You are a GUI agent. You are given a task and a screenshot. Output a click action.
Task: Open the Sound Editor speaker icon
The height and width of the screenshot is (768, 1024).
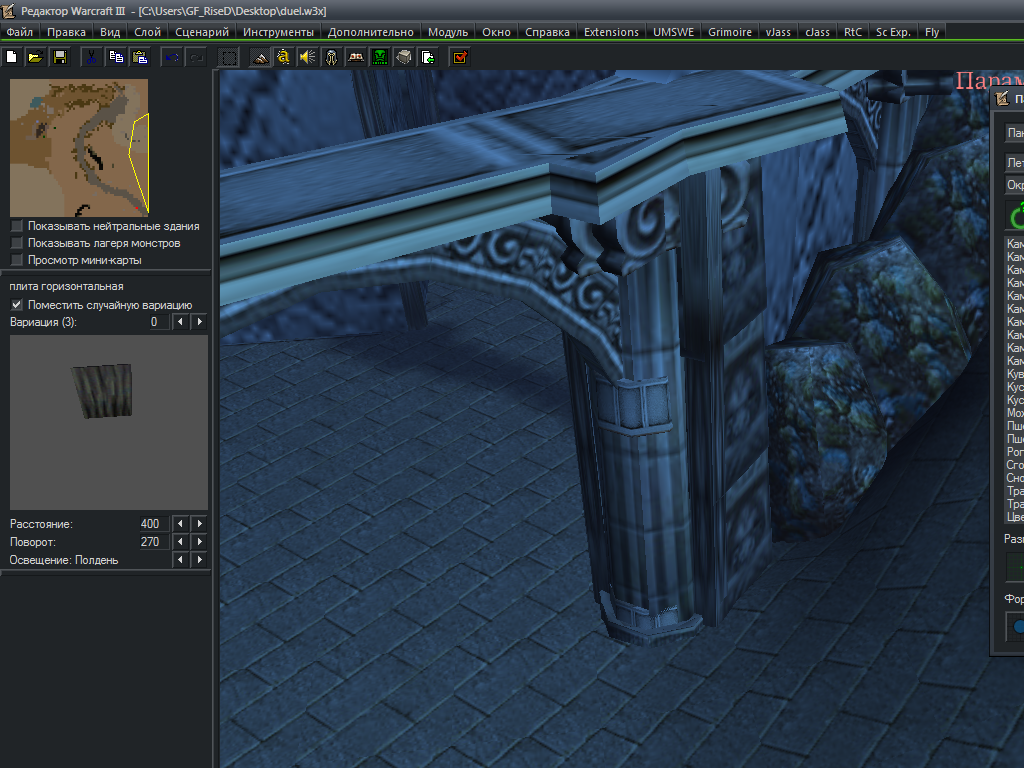coord(307,57)
